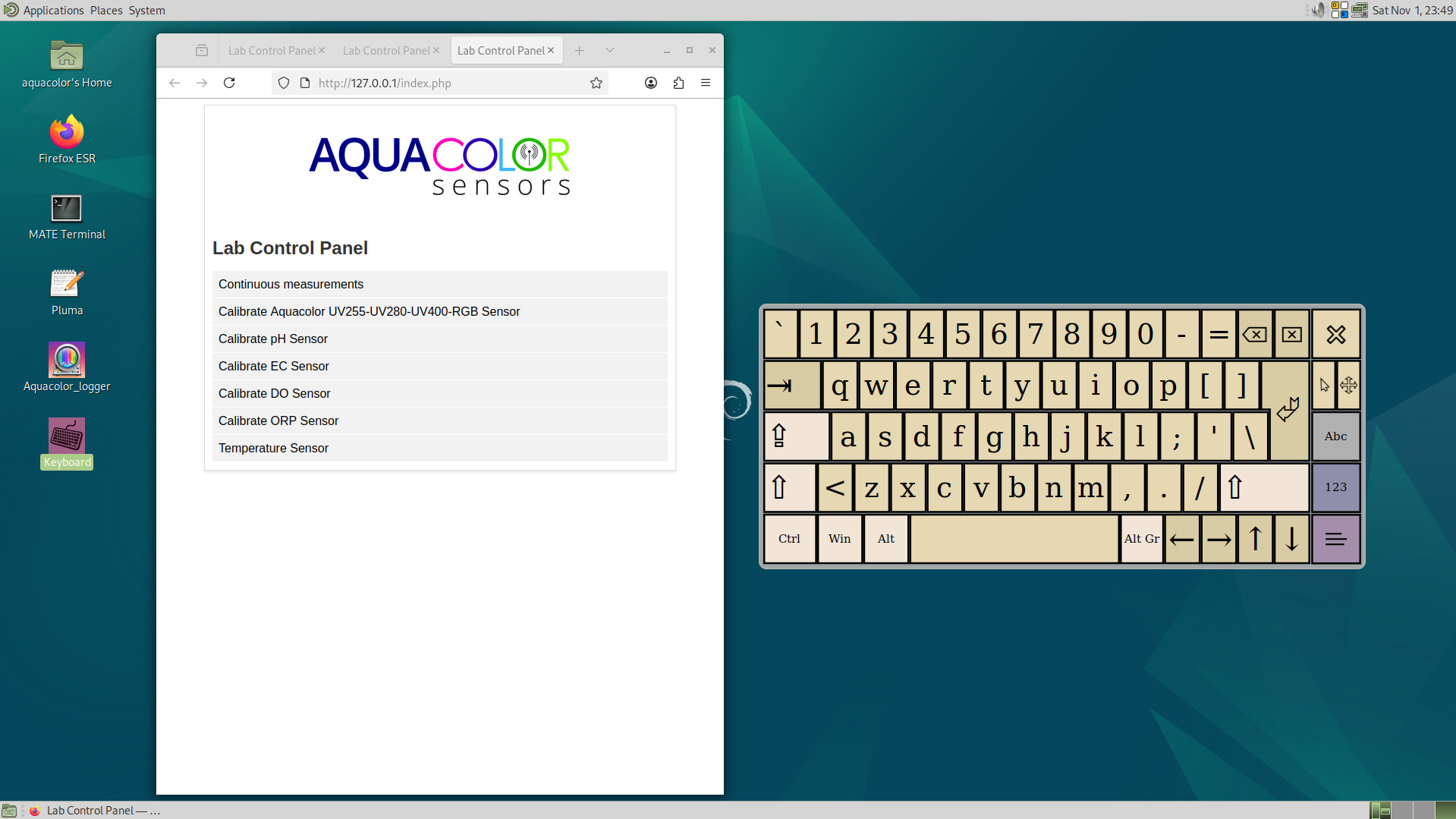The width and height of the screenshot is (1456, 819).
Task: Open the onscreen keyboard preferences menu button
Action: tap(1335, 539)
